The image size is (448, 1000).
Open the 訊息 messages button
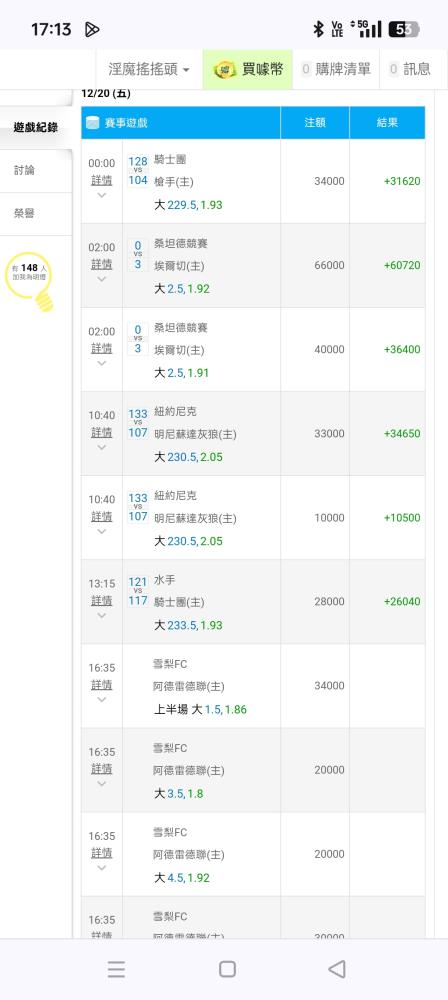tap(410, 69)
